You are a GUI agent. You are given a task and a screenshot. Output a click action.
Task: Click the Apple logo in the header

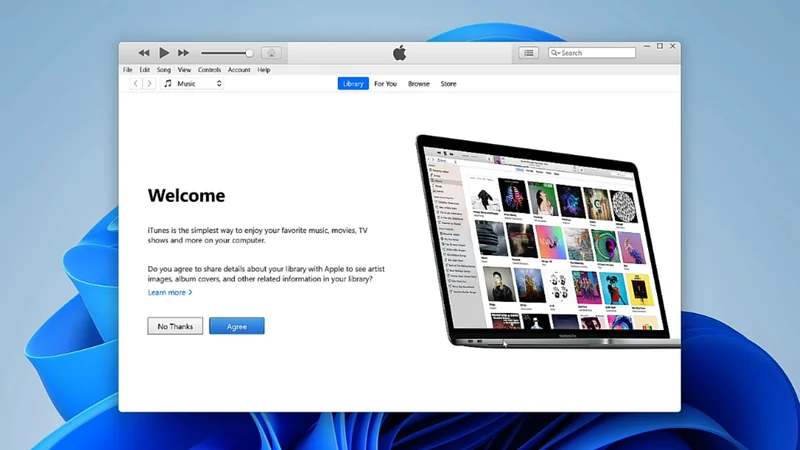pos(399,52)
